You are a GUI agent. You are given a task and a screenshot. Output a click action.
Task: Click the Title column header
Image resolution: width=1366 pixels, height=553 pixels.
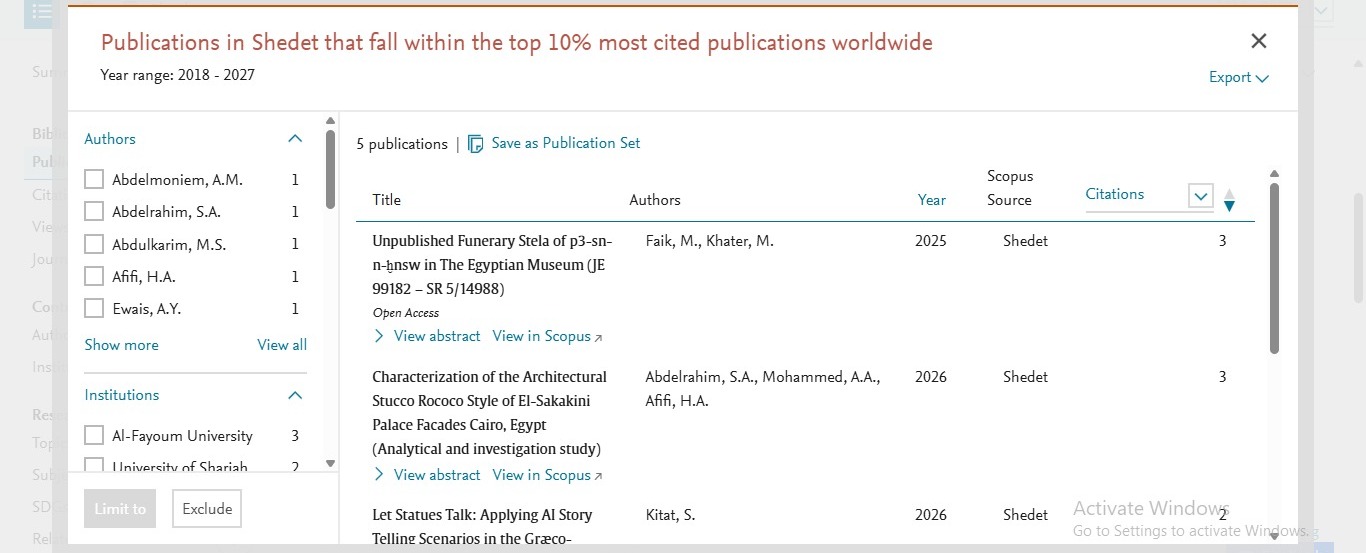point(386,200)
